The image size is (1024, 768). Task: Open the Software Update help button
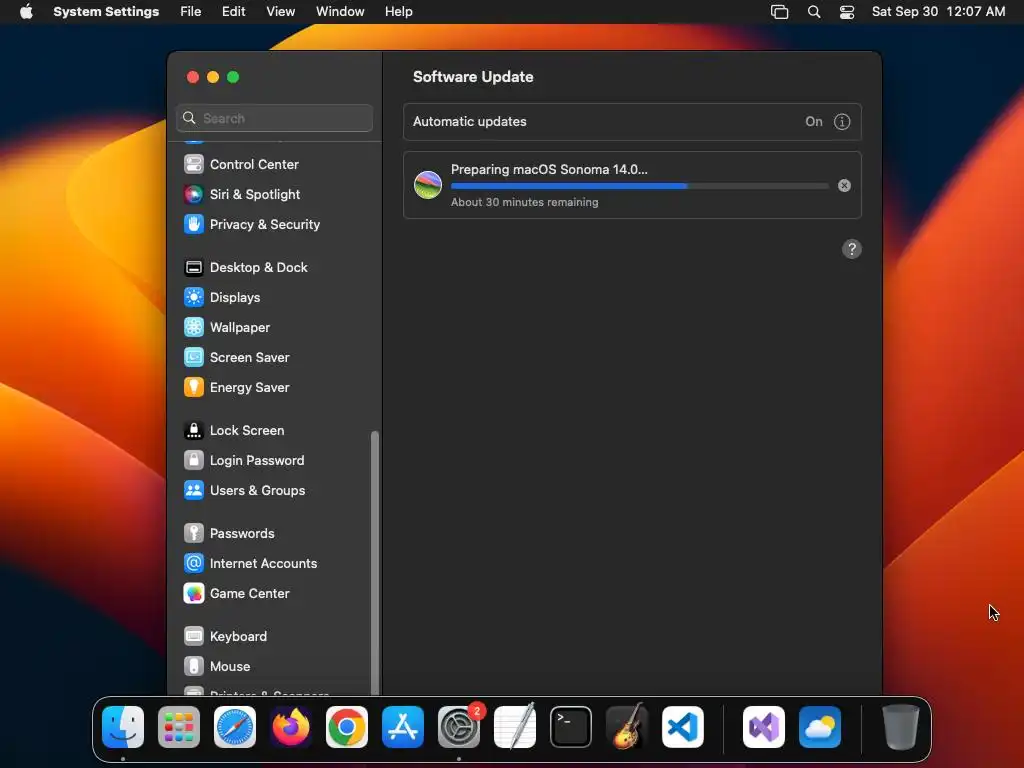[x=852, y=249]
